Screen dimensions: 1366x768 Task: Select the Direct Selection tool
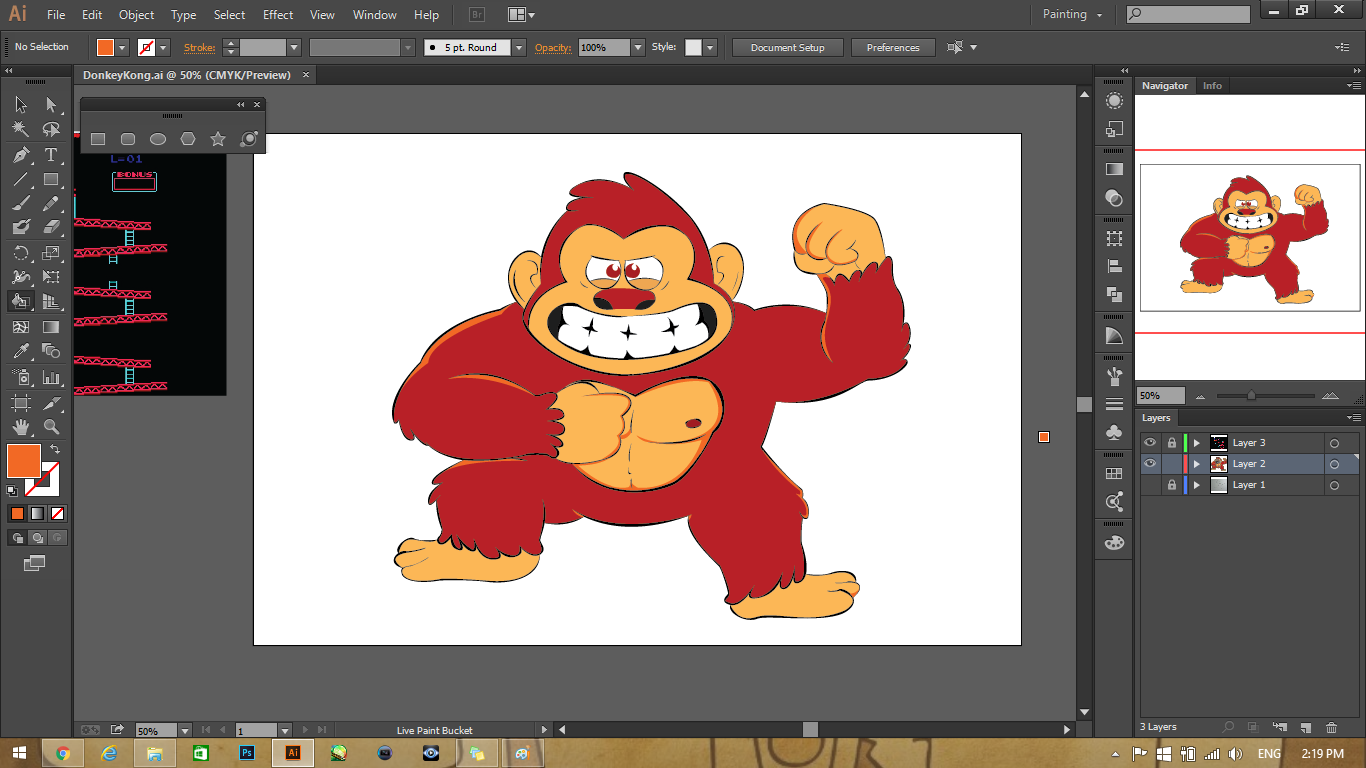(x=51, y=105)
